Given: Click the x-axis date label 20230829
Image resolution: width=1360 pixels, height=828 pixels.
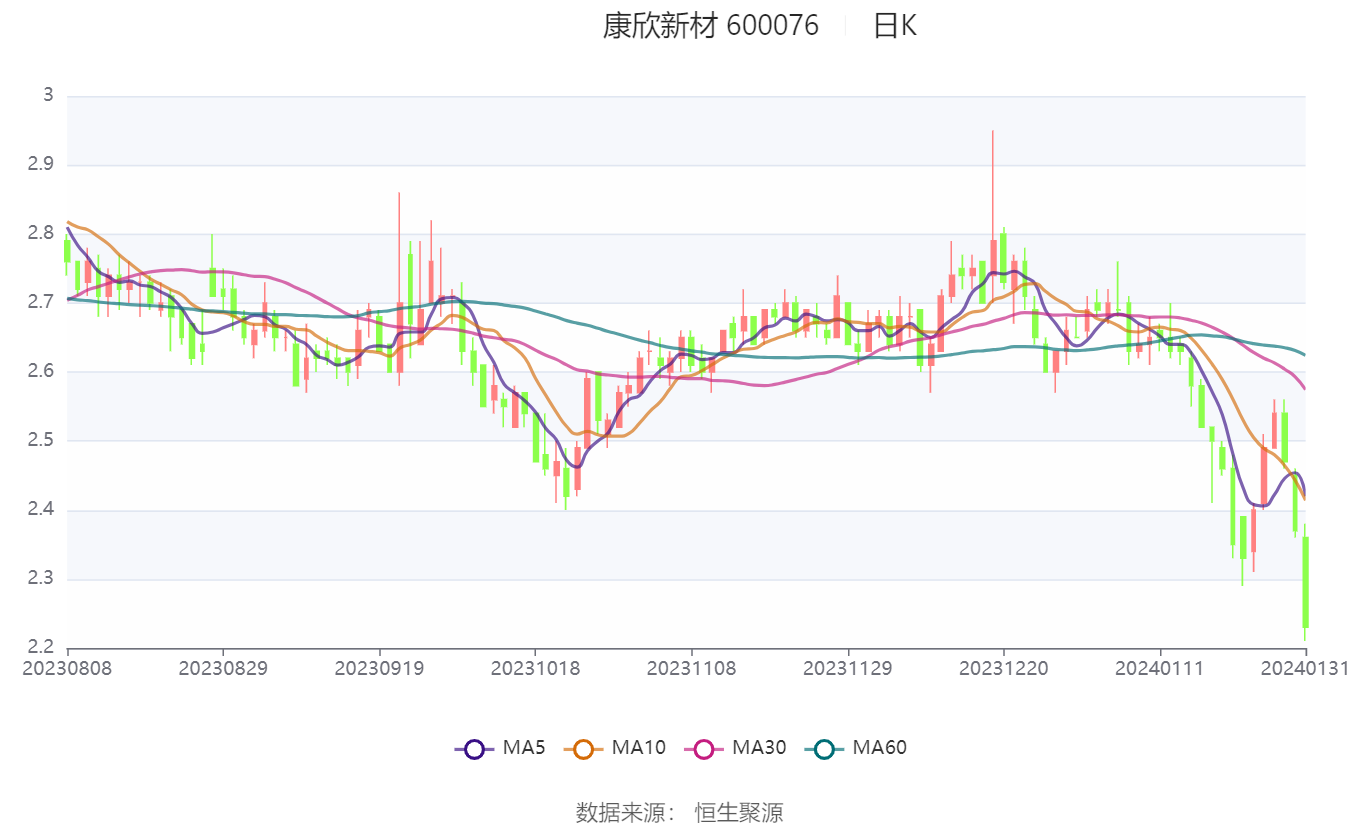Looking at the screenshot, I should (x=223, y=668).
